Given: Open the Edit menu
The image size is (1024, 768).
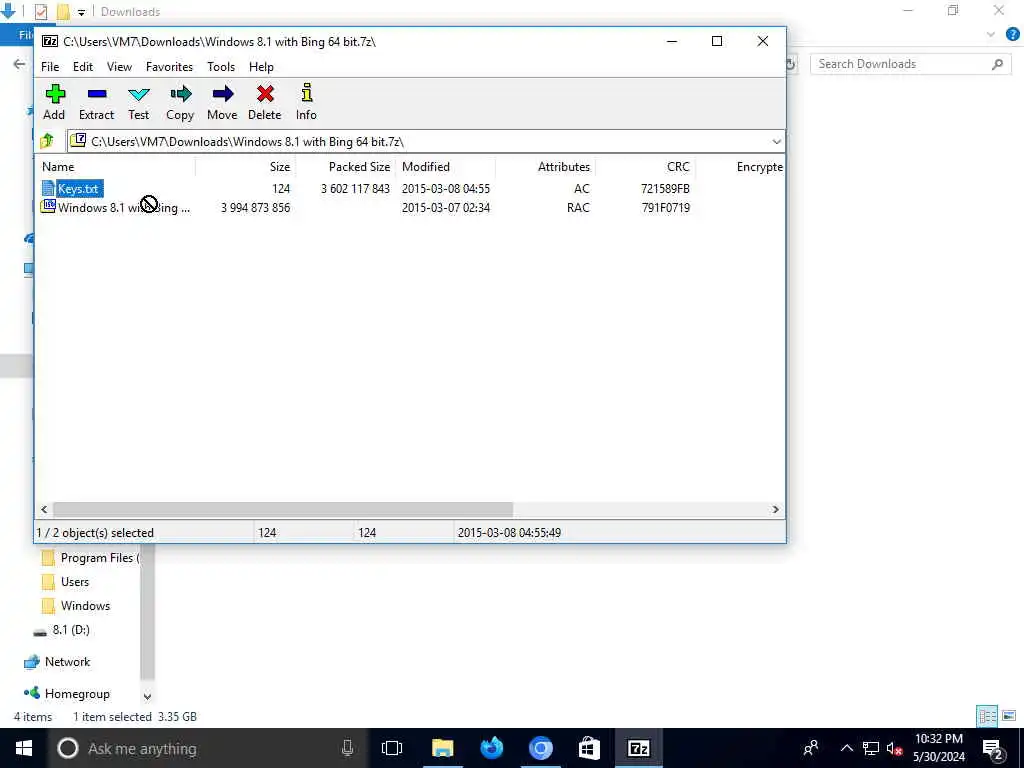Looking at the screenshot, I should pyautogui.click(x=82, y=67).
